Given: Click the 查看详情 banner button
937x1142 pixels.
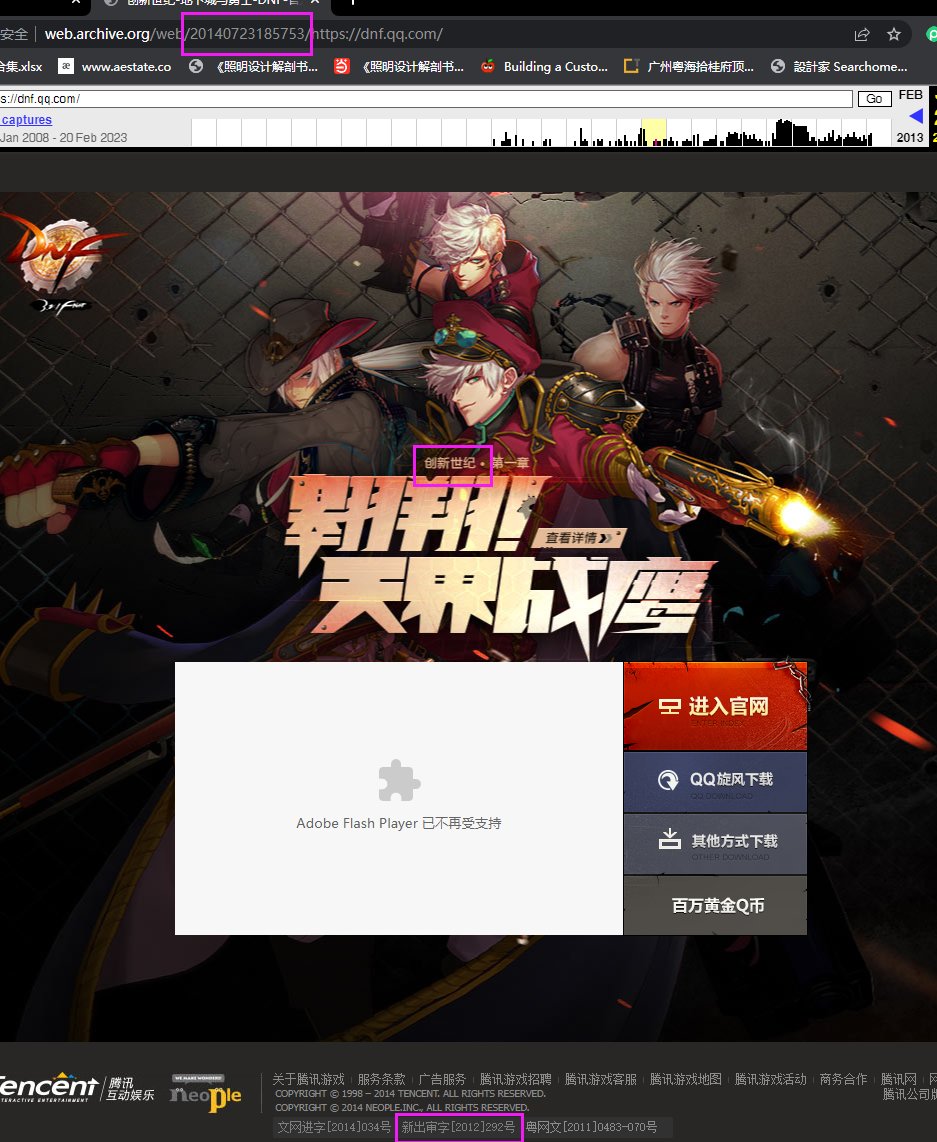Looking at the screenshot, I should coord(580,537).
